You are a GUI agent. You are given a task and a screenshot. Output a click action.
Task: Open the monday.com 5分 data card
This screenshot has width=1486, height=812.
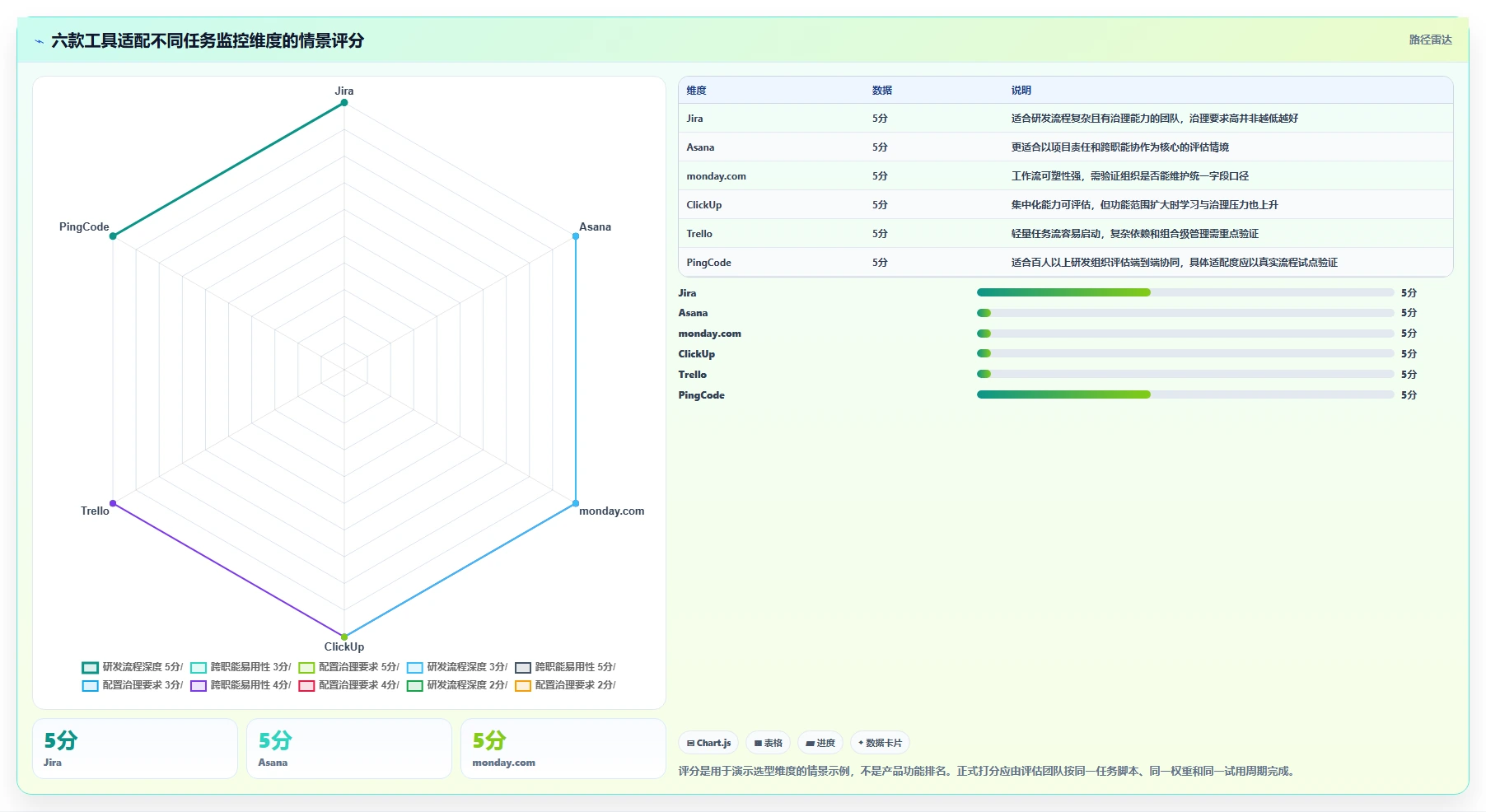tap(563, 749)
